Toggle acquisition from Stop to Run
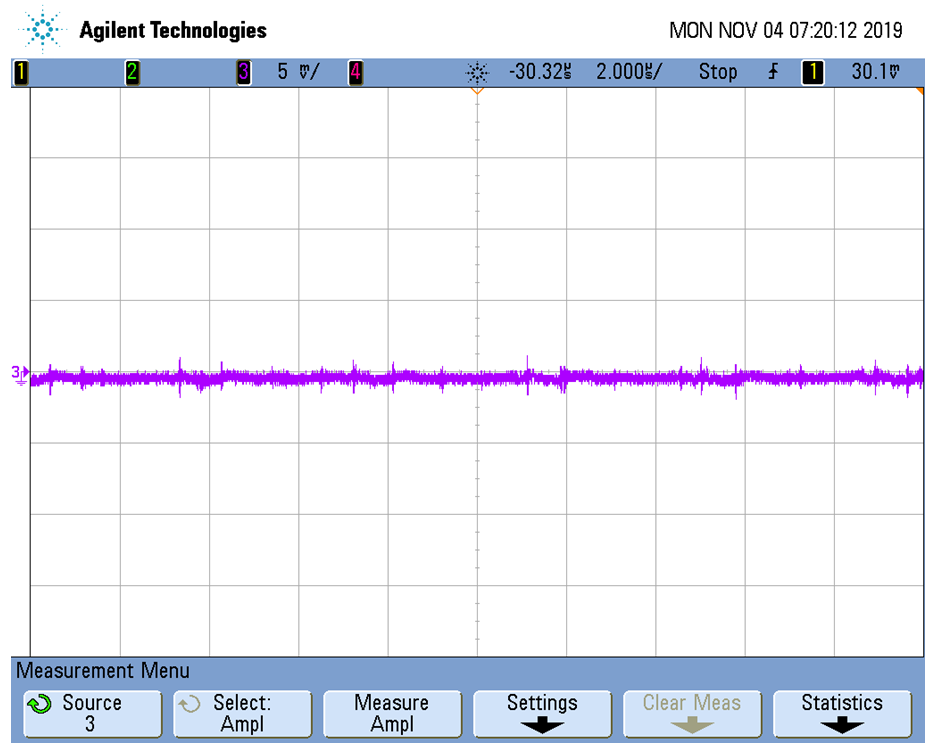Image resolution: width=948 pixels, height=756 pixels. (718, 71)
